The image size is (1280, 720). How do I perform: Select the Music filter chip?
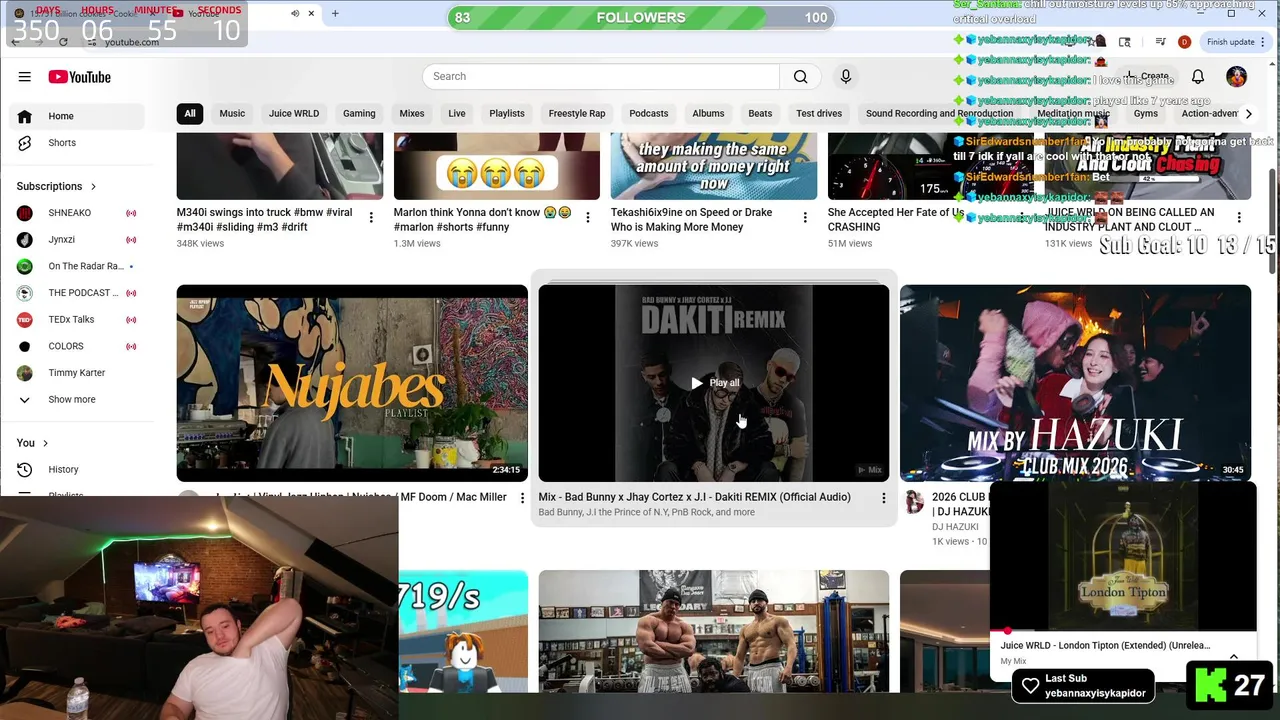coord(232,114)
